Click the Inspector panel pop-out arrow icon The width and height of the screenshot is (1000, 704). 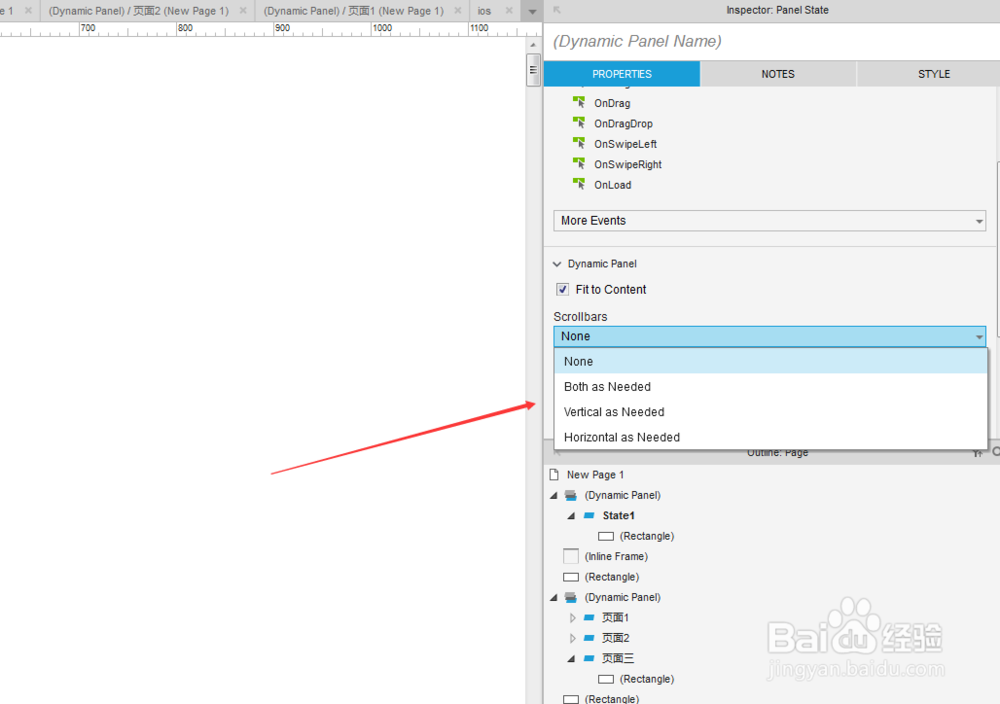tap(557, 10)
